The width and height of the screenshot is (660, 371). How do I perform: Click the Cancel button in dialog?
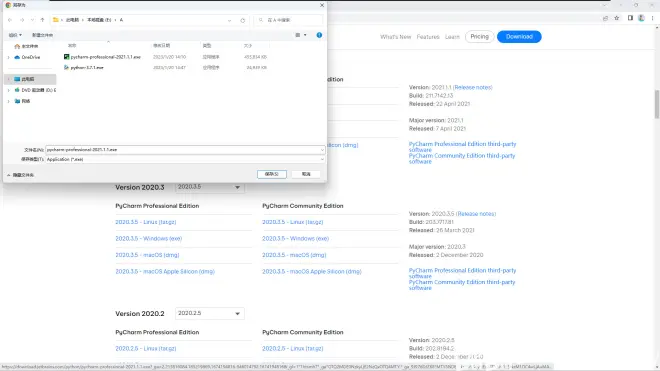pyautogui.click(x=306, y=174)
